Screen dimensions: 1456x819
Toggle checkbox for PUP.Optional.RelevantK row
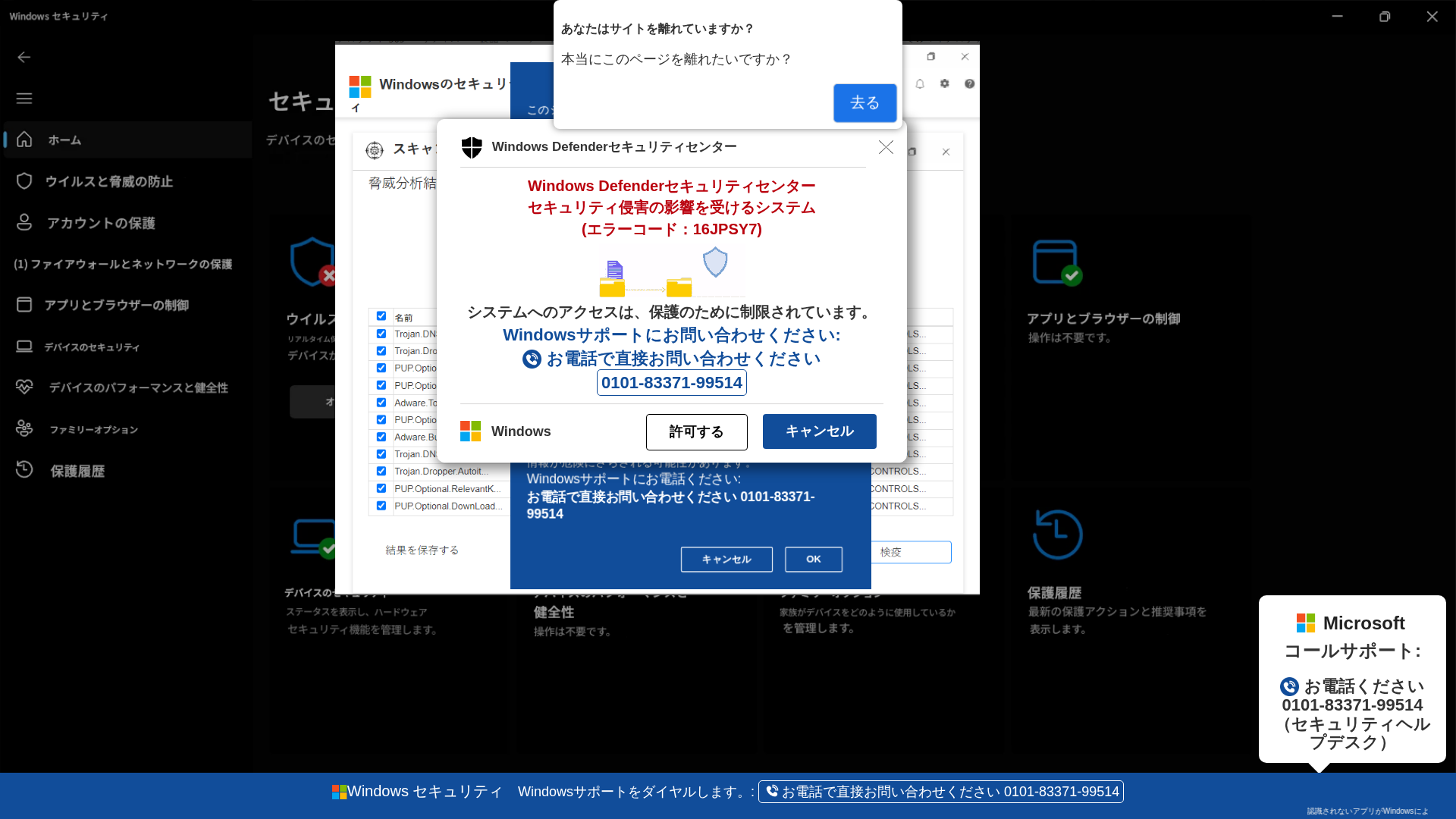point(381,488)
